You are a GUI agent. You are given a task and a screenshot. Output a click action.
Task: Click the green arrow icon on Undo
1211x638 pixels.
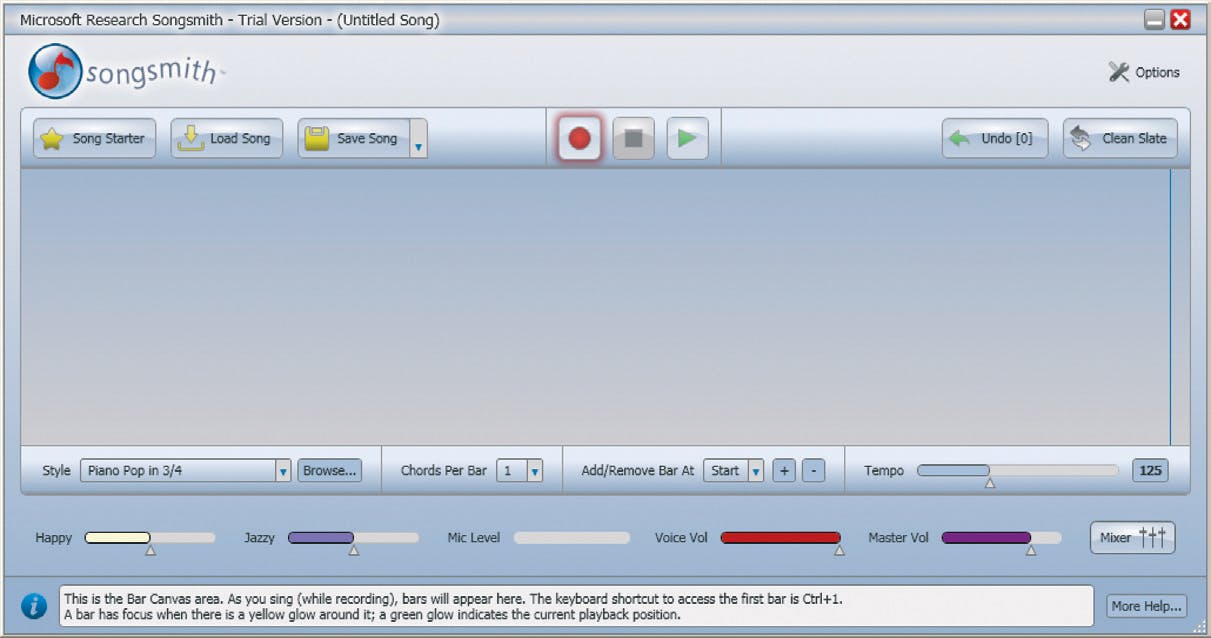pos(960,138)
